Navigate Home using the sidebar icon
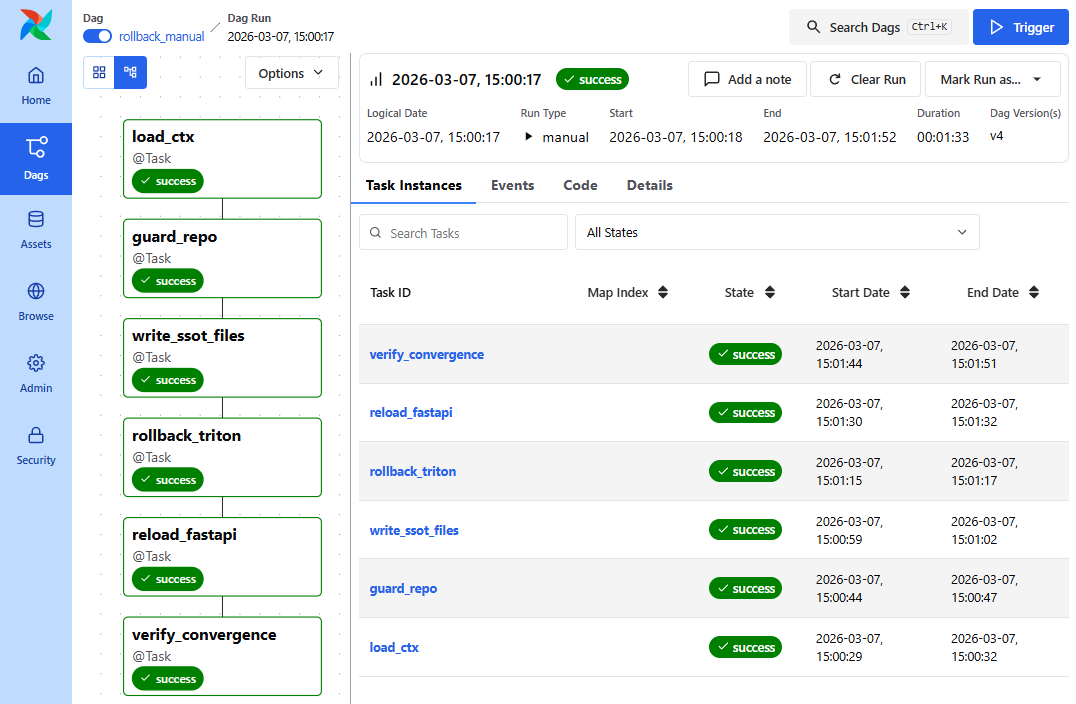The width and height of the screenshot is (1076, 704). [35, 87]
